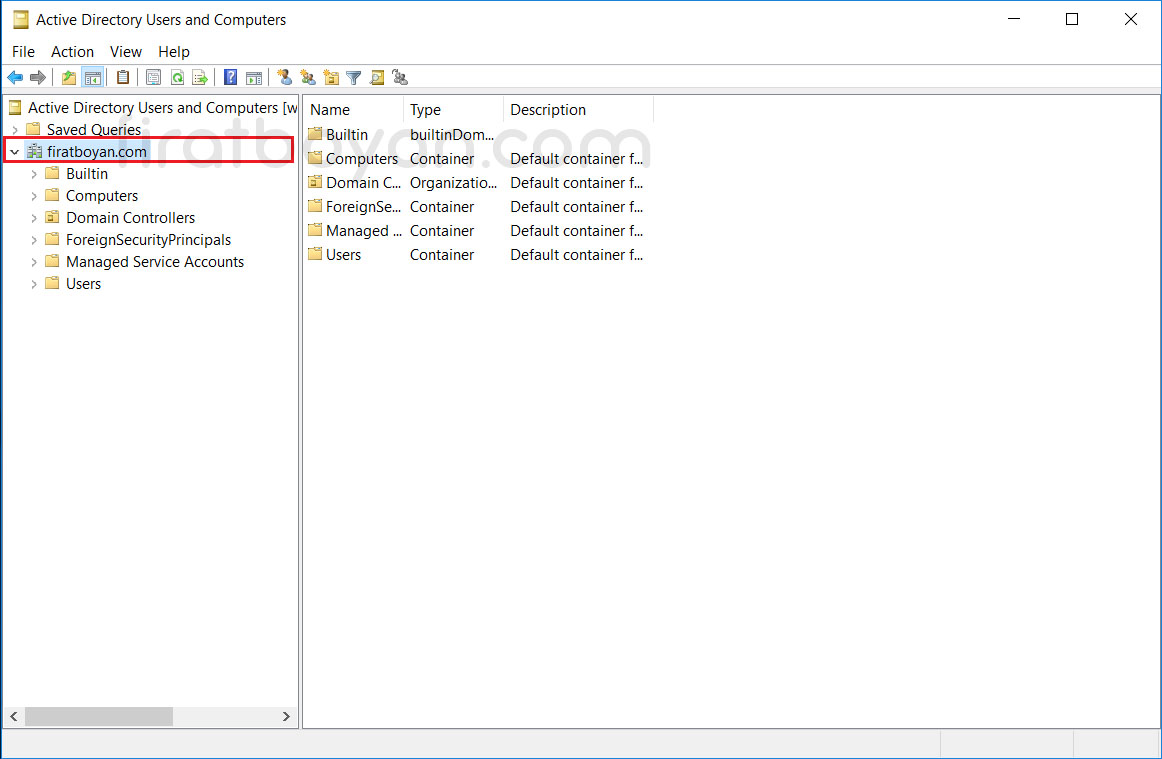Sort by the Type column header
The image size is (1162, 759).
454,110
